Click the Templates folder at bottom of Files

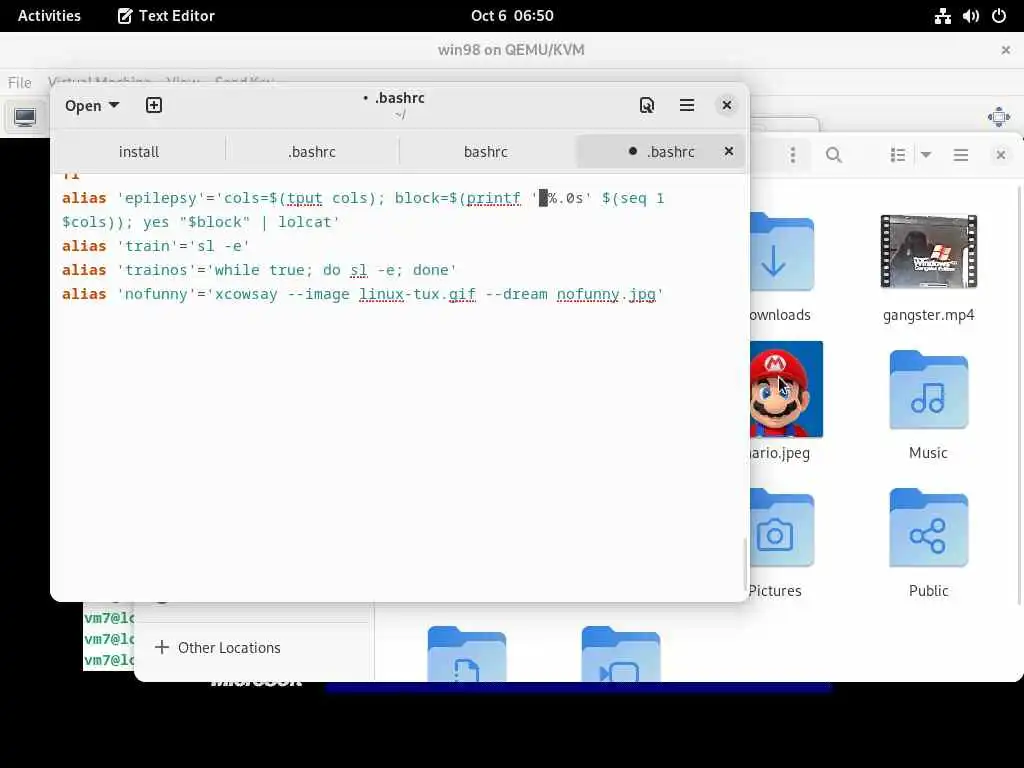tap(466, 654)
